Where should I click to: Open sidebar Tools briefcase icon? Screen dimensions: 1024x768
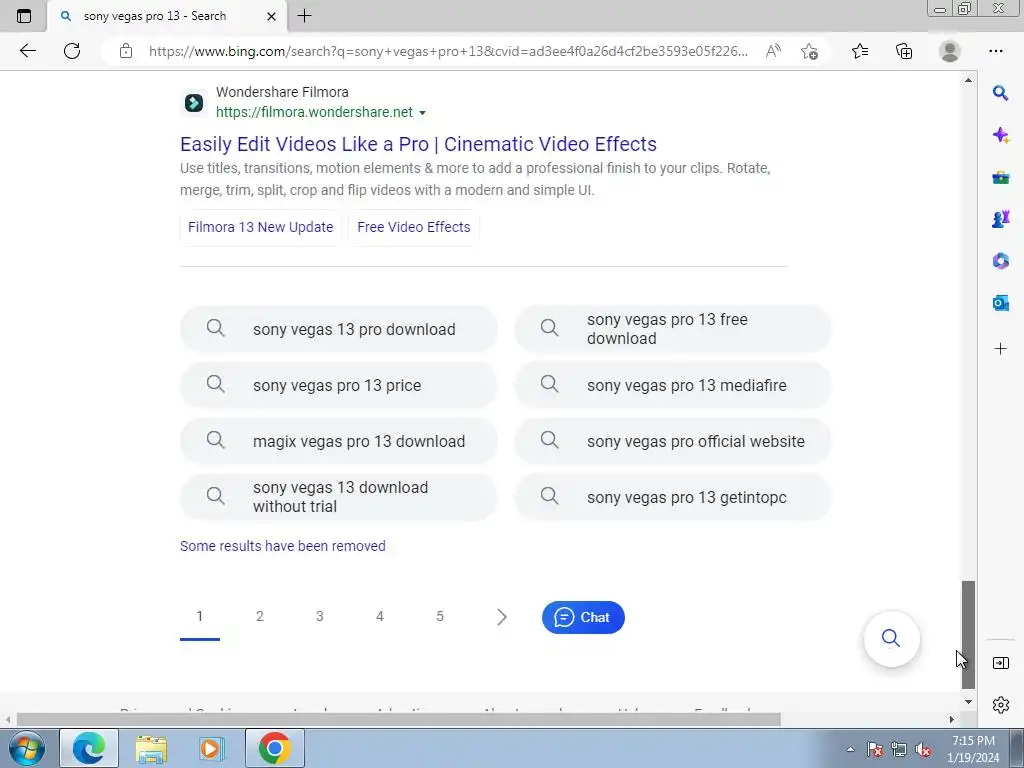(x=1000, y=178)
